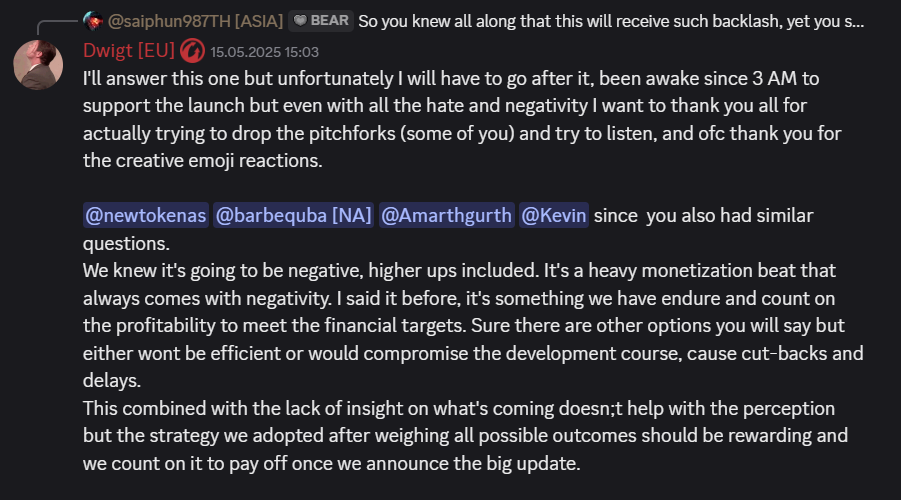Screen dimensions: 901x500
Task: Open the @Kevin mention
Action: click(554, 216)
